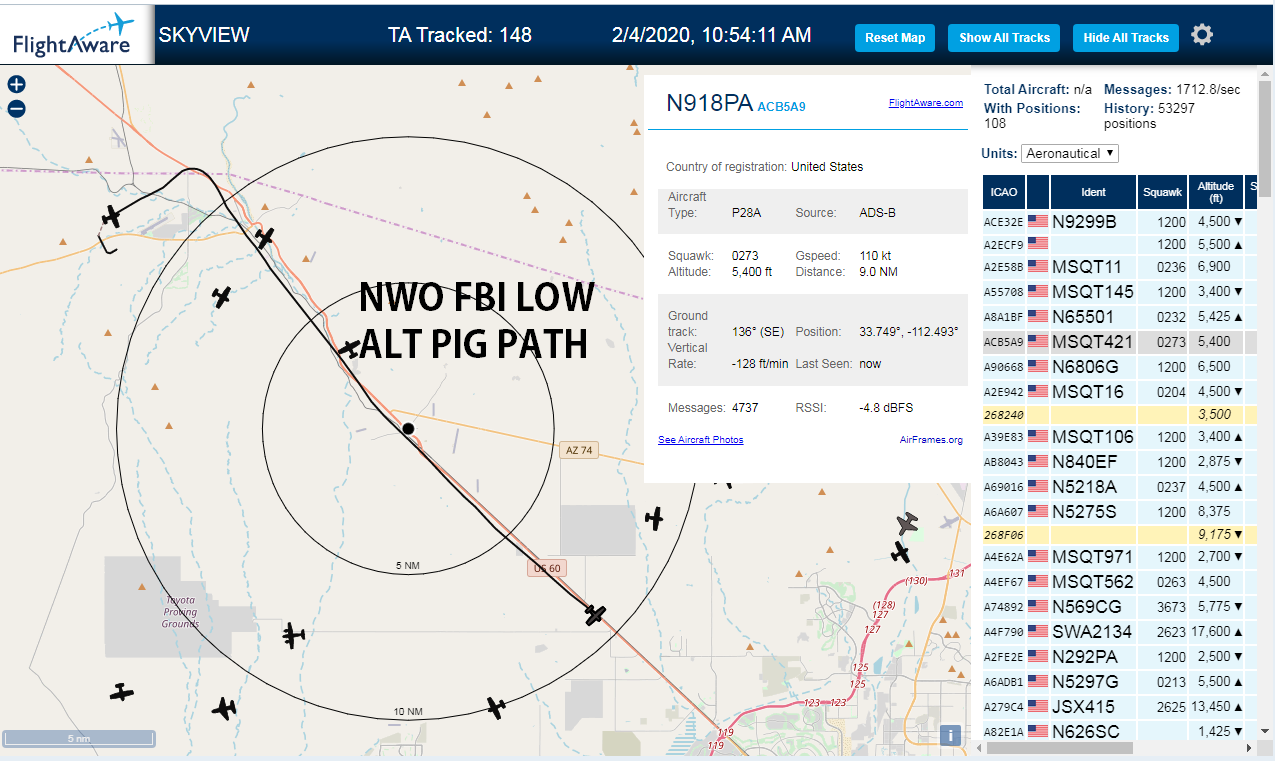The height and width of the screenshot is (761, 1275).
Task: Click Hide All Tracks button
Action: tap(1126, 37)
